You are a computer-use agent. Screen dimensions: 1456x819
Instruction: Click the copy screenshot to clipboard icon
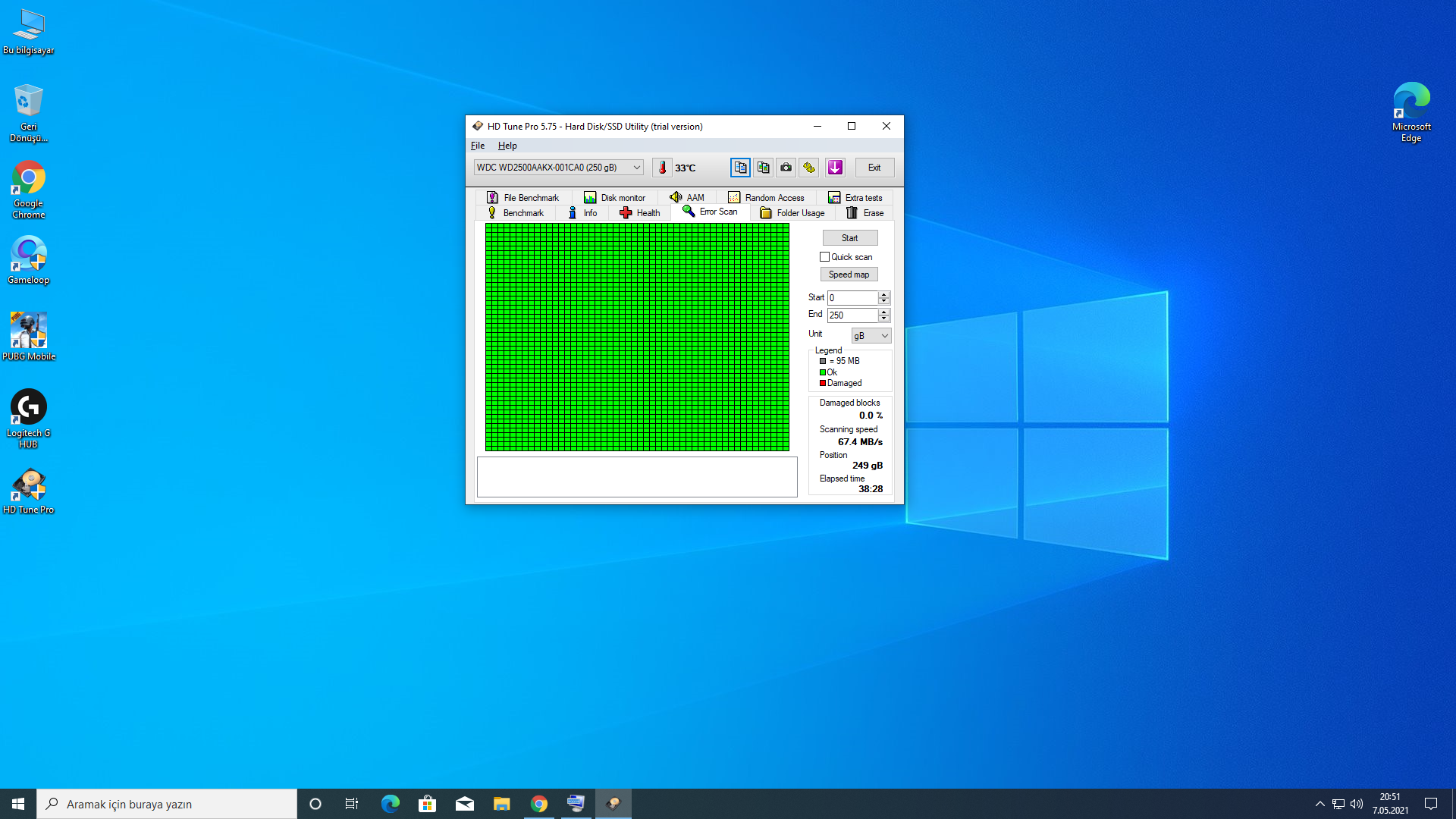[763, 168]
